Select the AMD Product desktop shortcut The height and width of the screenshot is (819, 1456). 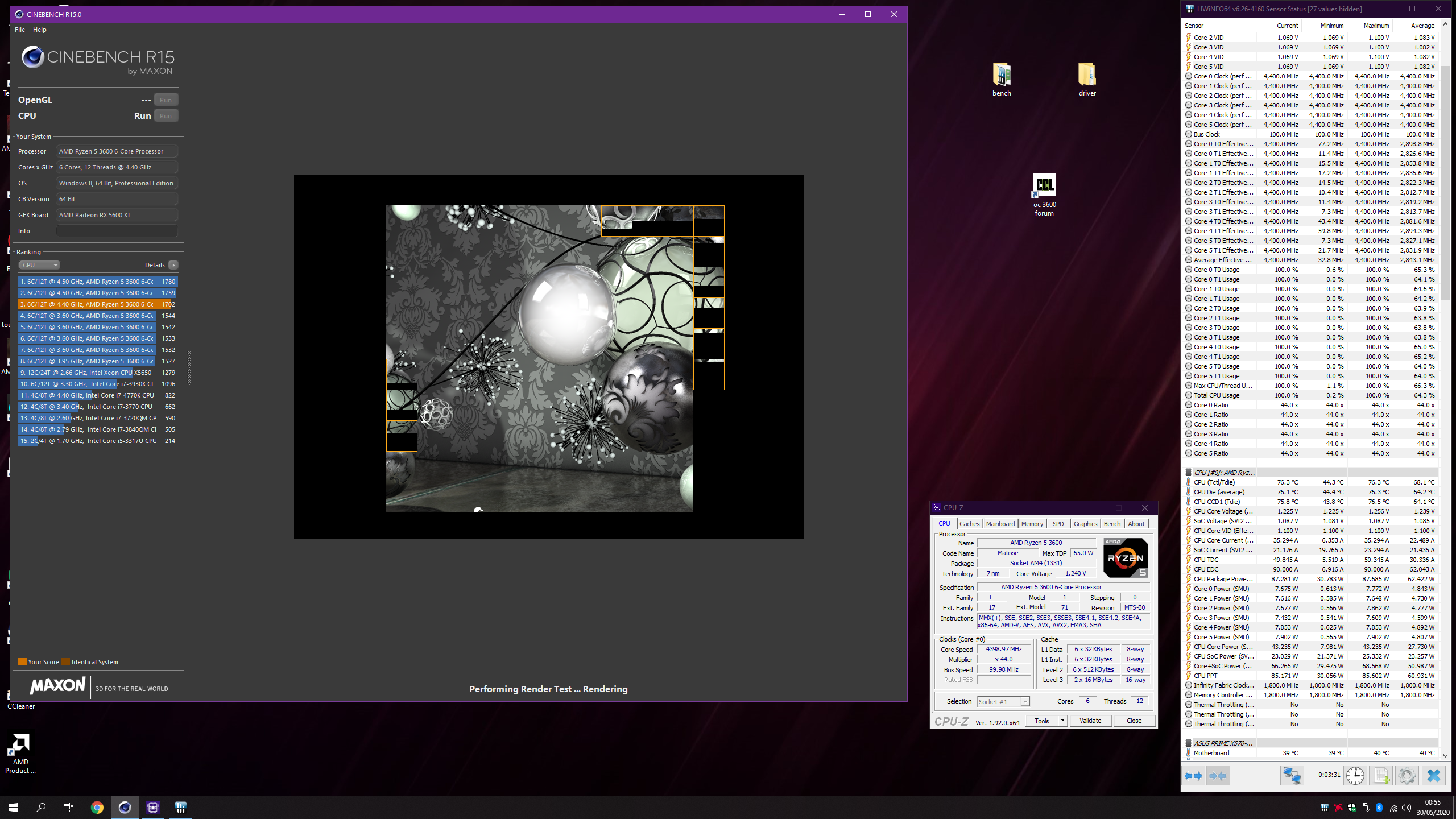pyautogui.click(x=20, y=754)
